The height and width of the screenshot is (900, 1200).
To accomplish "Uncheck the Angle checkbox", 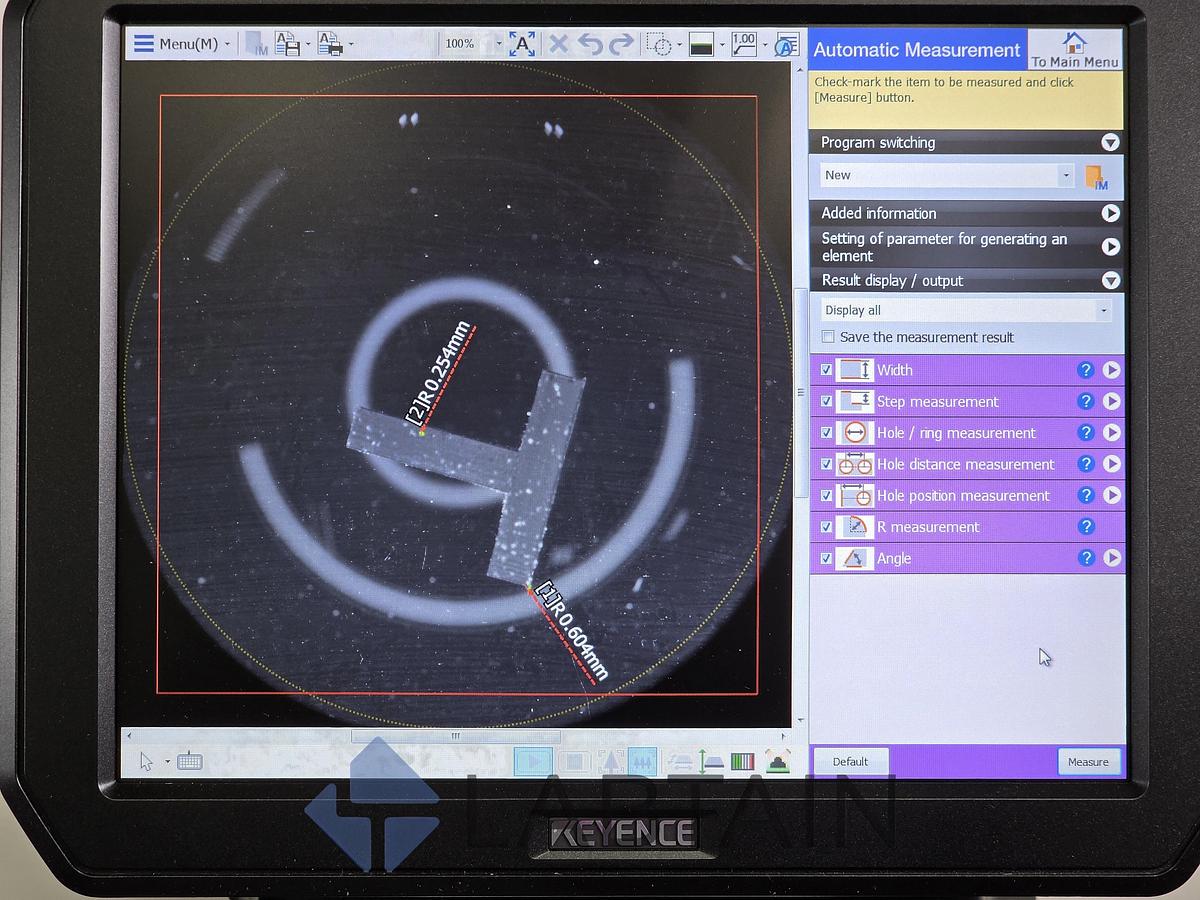I will (826, 558).
